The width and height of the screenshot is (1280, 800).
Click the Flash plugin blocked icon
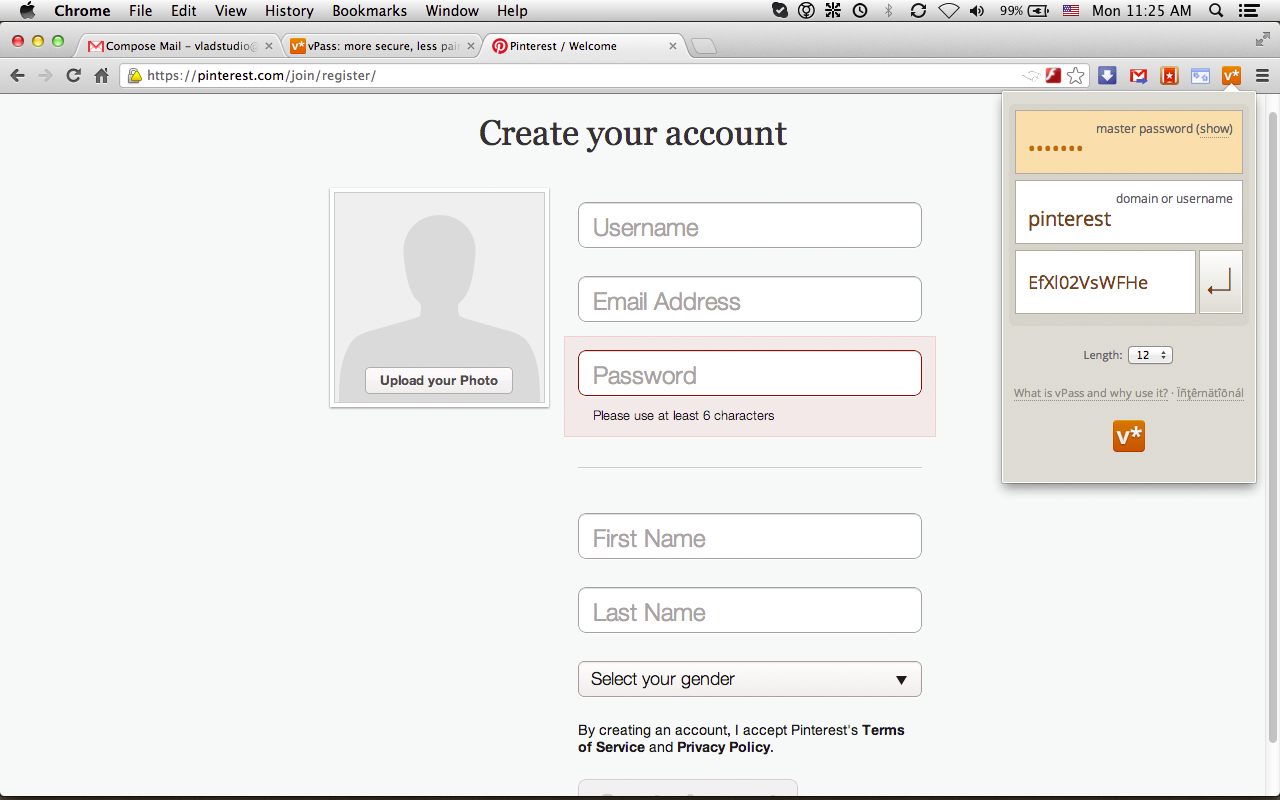[1053, 75]
